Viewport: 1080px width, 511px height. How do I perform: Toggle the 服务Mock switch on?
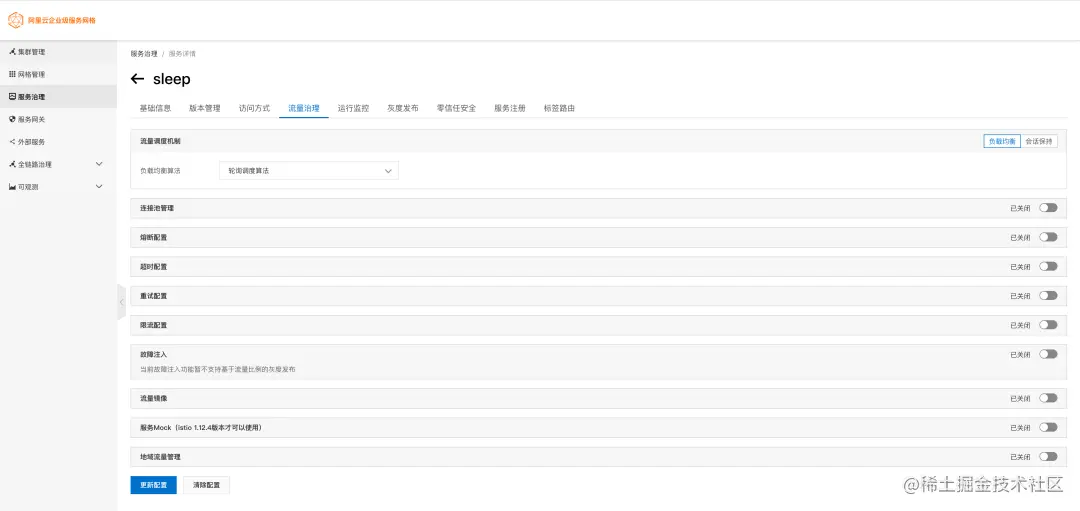coord(1048,427)
